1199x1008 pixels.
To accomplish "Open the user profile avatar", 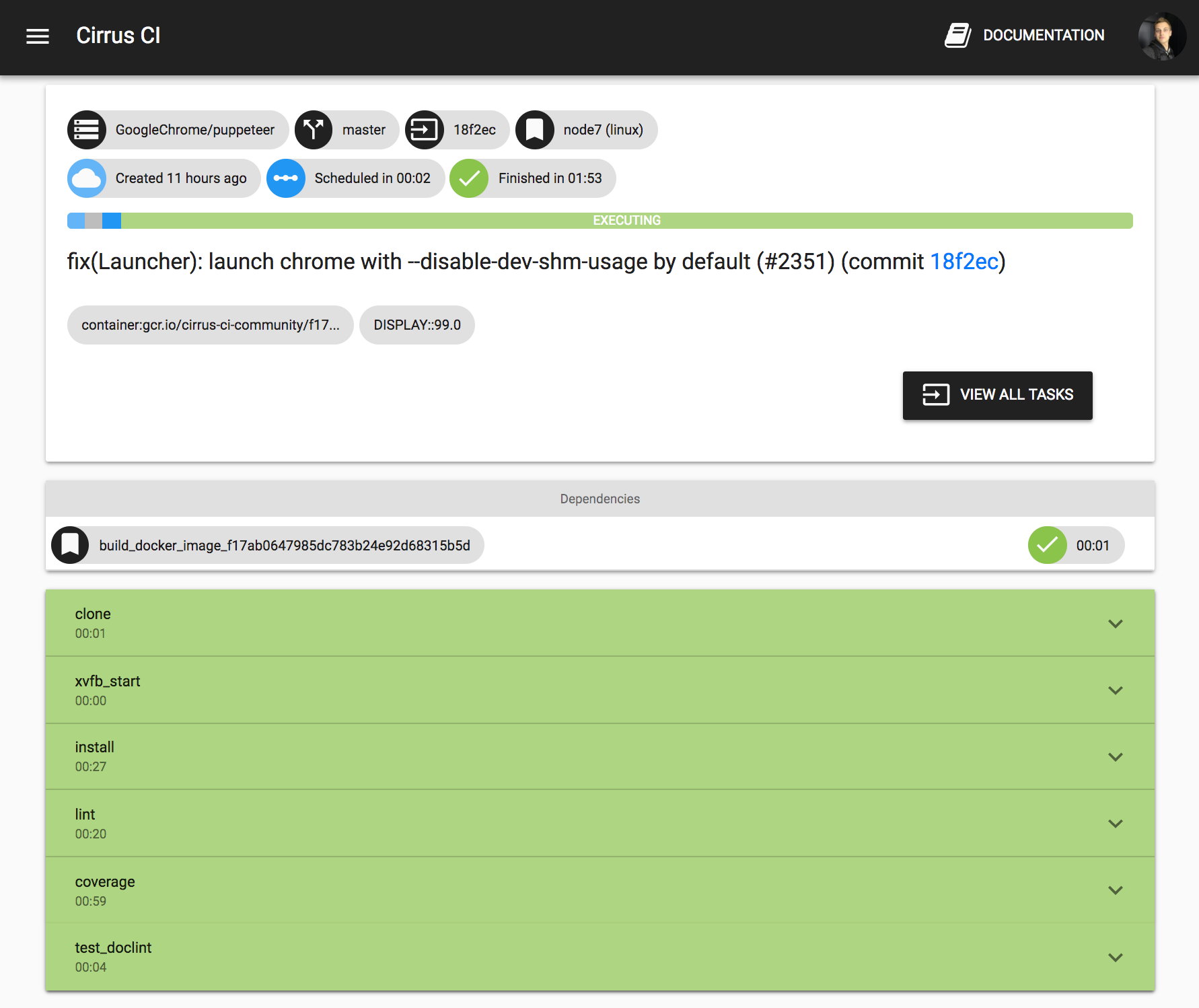I will click(x=1162, y=36).
